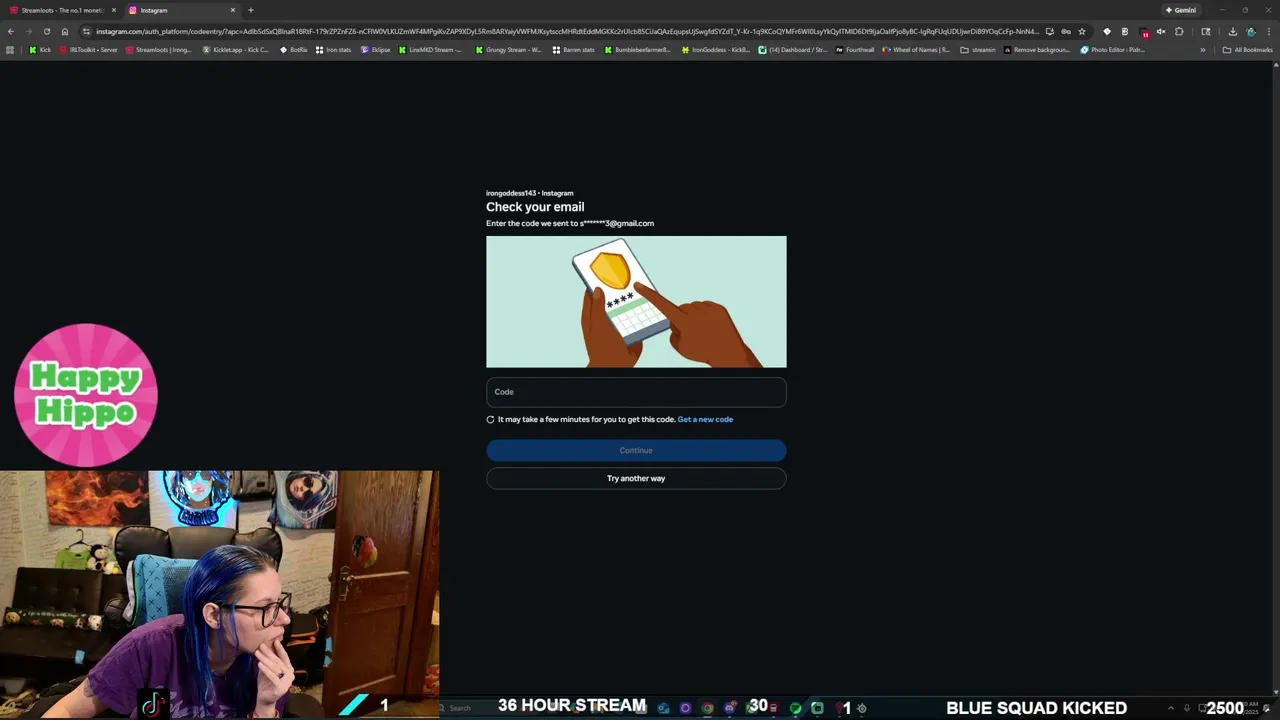
Task: Open the Remove background bookmark
Action: [1036, 49]
